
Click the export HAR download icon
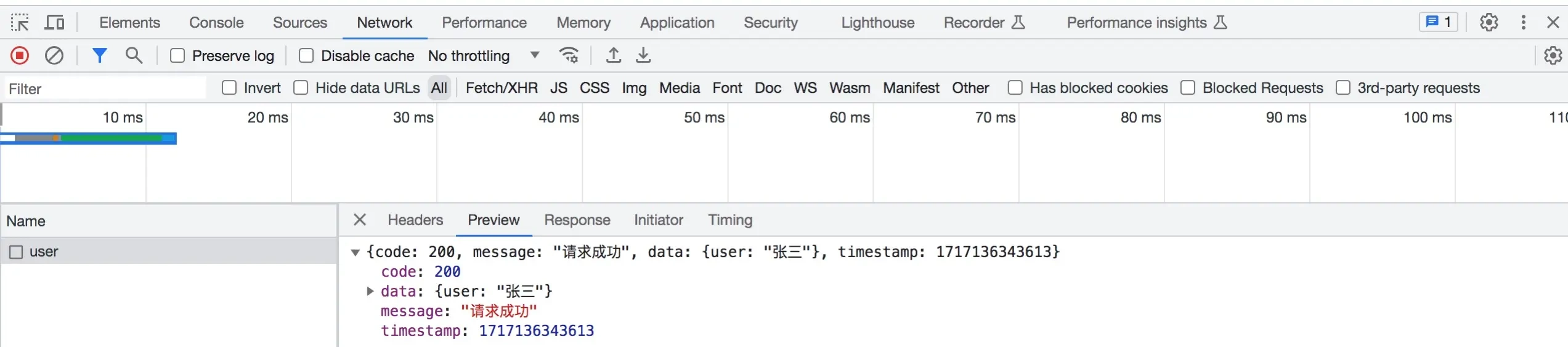point(643,56)
